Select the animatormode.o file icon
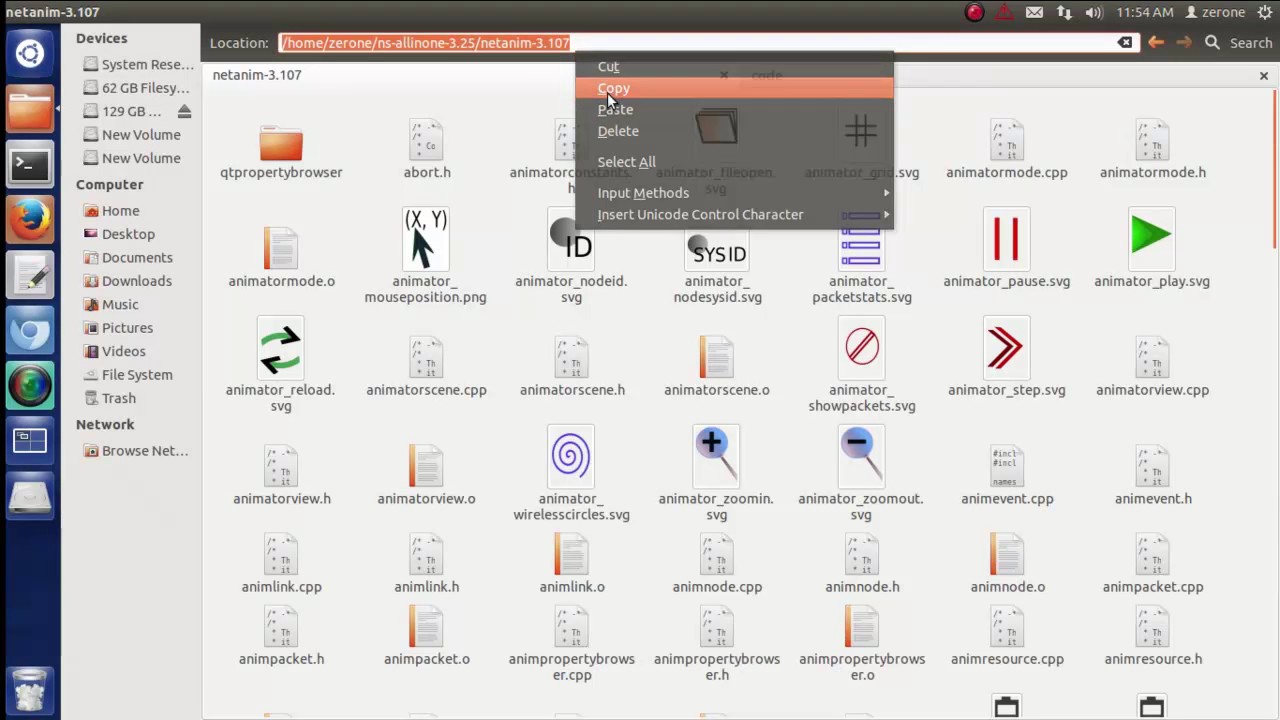This screenshot has width=1280, height=720. click(281, 249)
